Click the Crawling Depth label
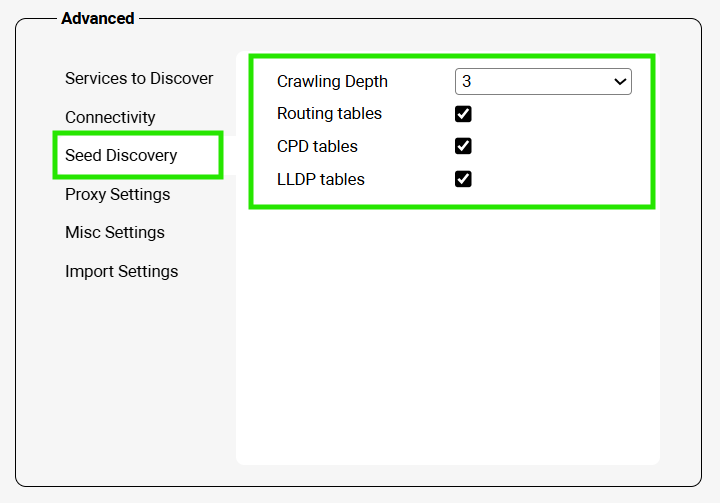720x503 pixels. tap(332, 82)
